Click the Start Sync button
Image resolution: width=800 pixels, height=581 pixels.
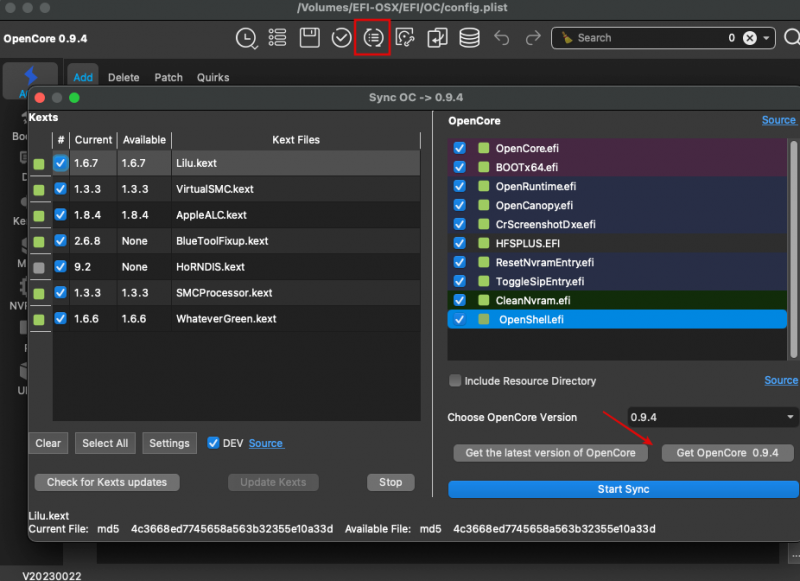click(x=623, y=489)
